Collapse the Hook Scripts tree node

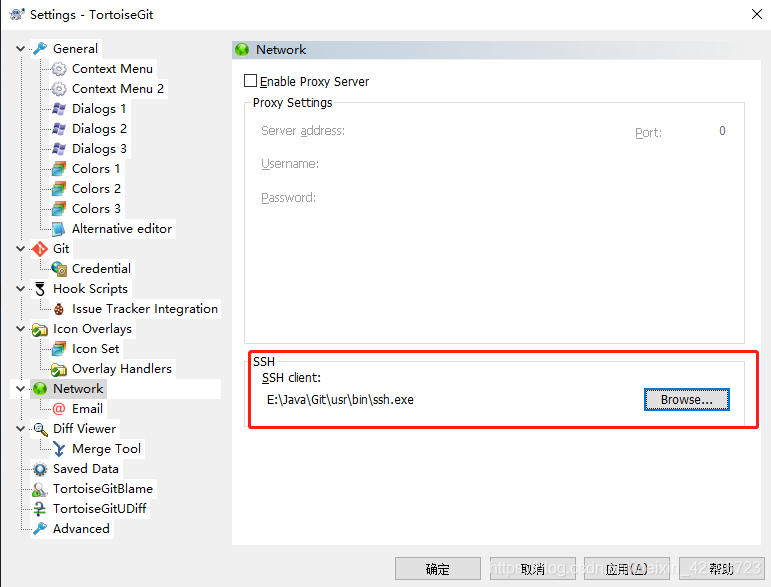(20, 289)
